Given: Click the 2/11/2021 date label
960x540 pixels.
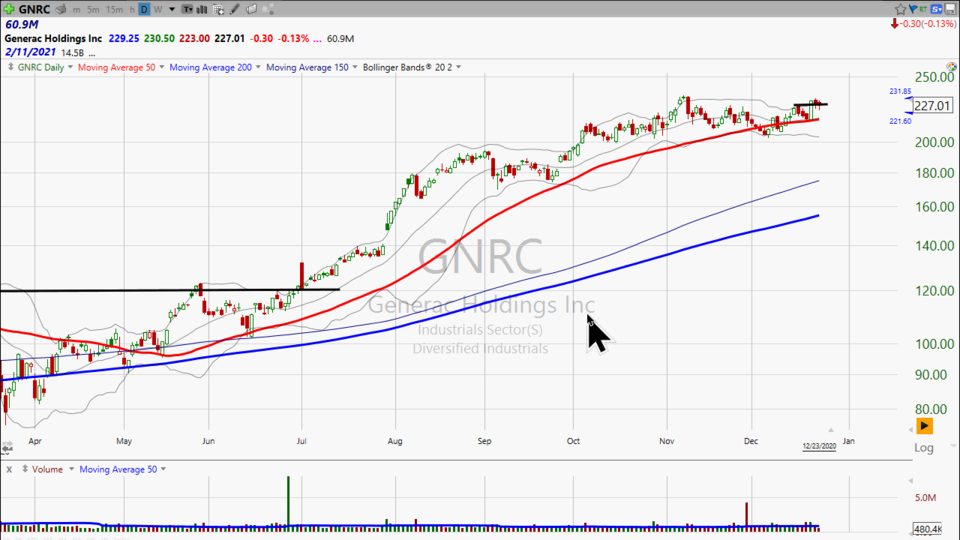Looking at the screenshot, I should (31, 53).
